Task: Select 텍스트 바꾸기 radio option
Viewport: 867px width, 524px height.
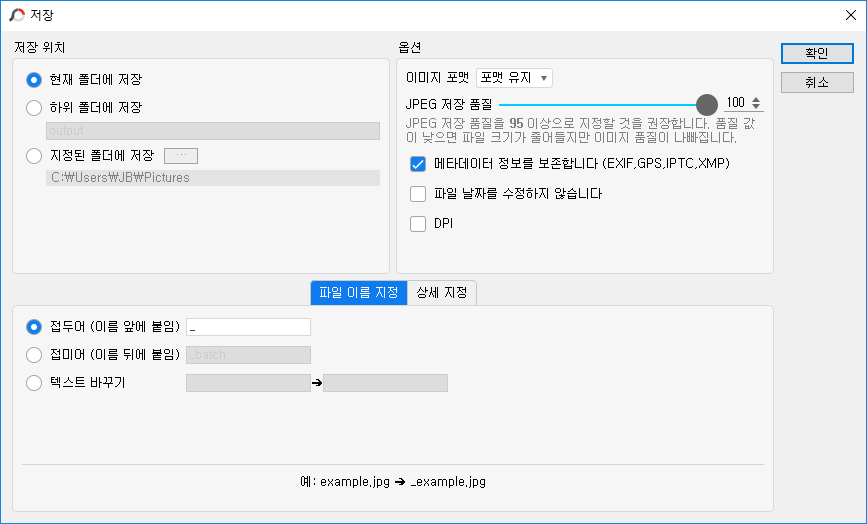Action: click(34, 382)
